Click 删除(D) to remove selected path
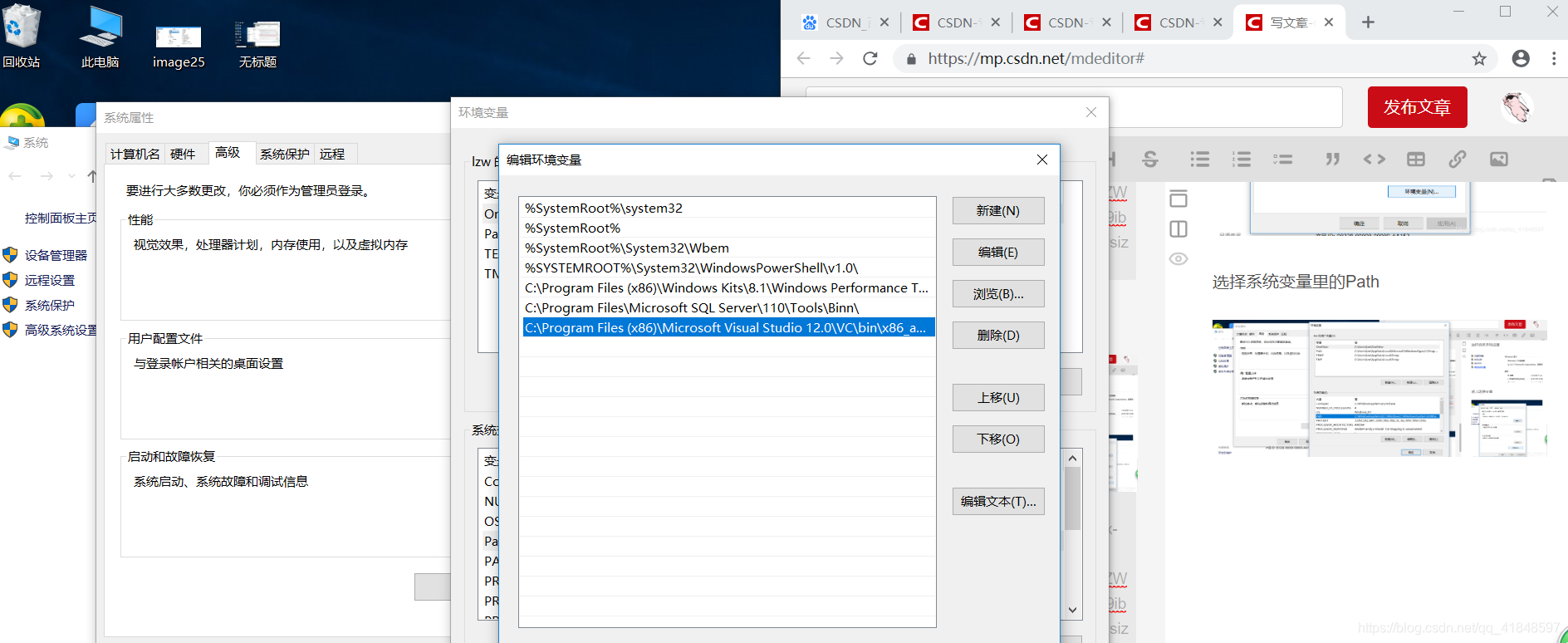 [998, 336]
